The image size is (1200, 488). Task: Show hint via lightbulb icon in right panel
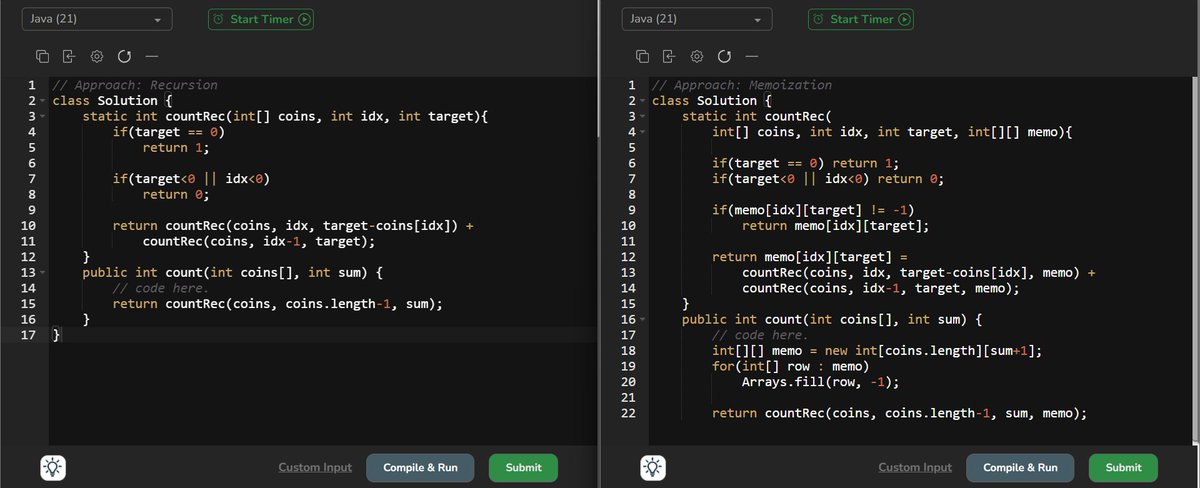(x=653, y=467)
